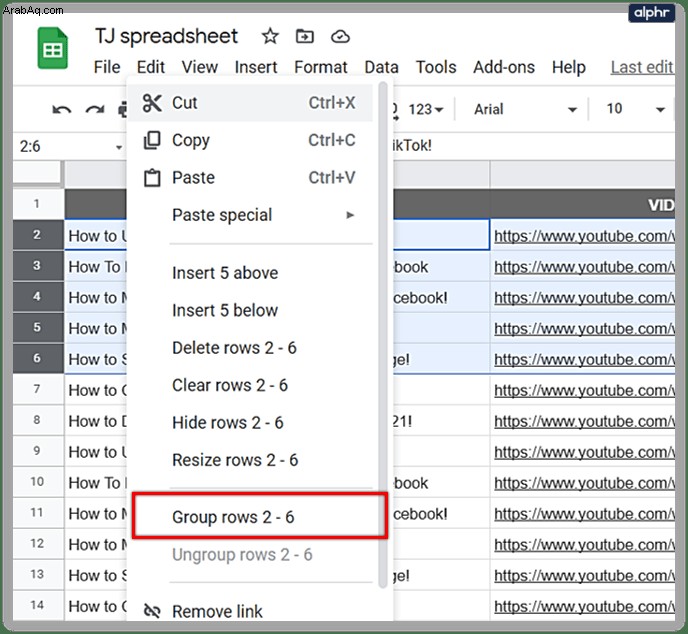Open the YouTube link in row 2
This screenshot has width=688, height=634.
pyautogui.click(x=584, y=236)
